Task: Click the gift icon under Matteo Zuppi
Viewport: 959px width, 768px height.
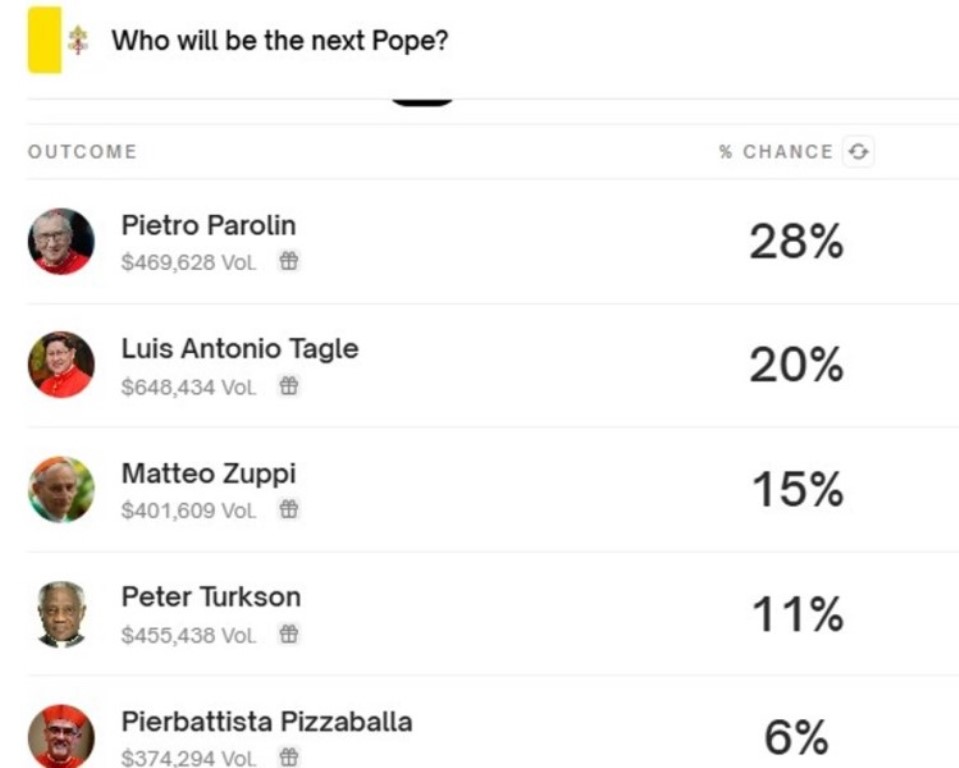Action: [x=288, y=510]
